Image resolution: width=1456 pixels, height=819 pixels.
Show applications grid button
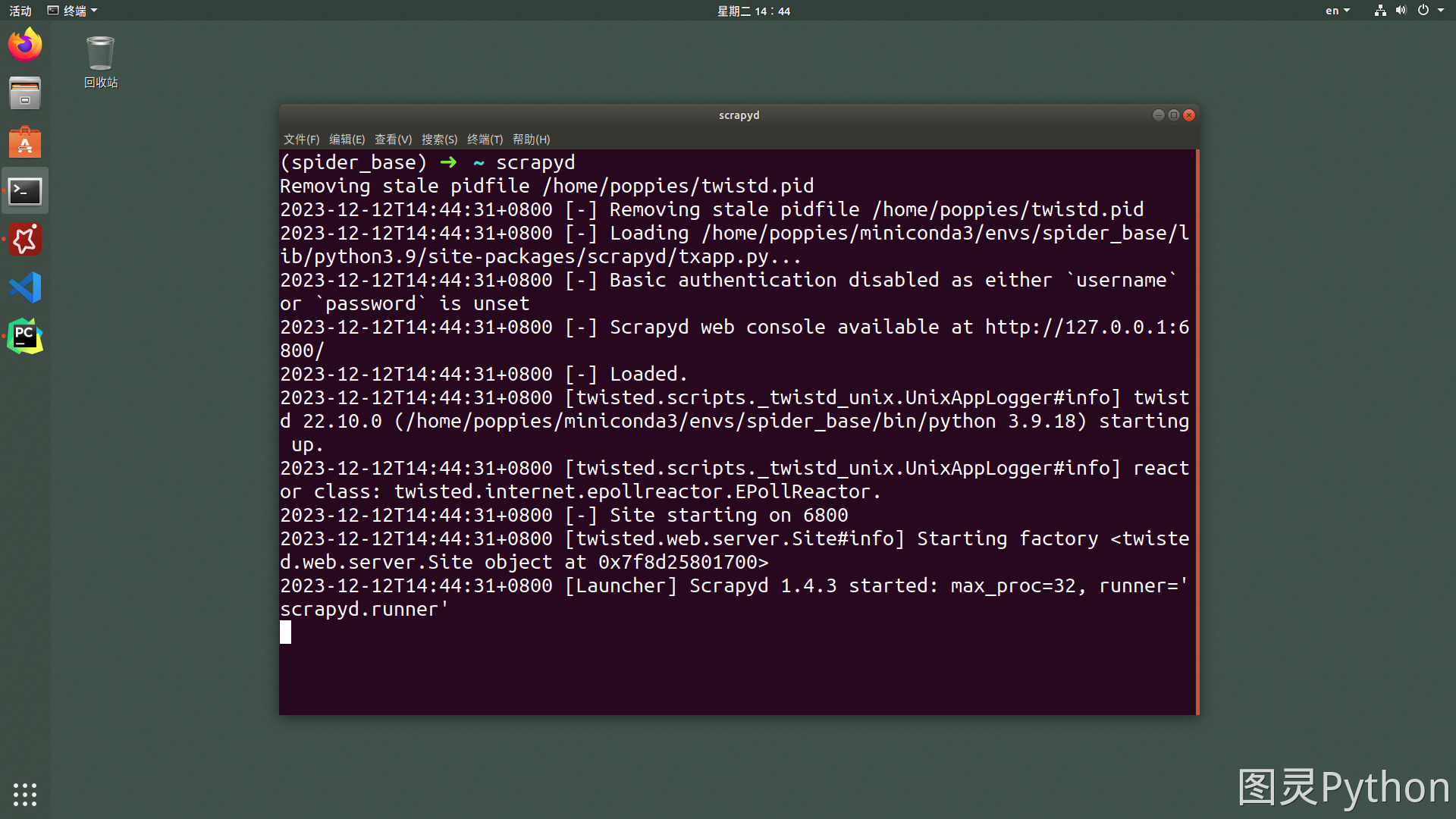(25, 794)
